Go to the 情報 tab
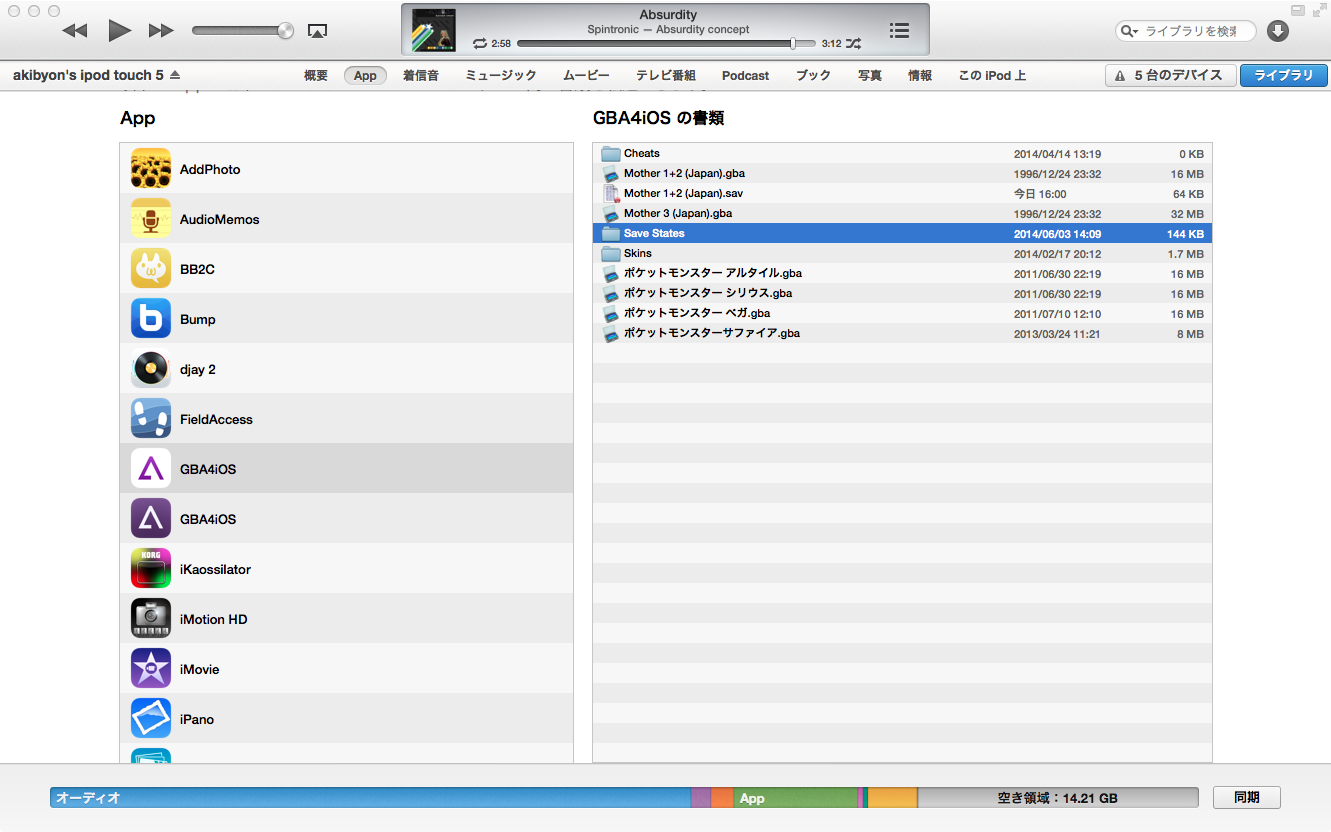The width and height of the screenshot is (1331, 832). [x=920, y=75]
